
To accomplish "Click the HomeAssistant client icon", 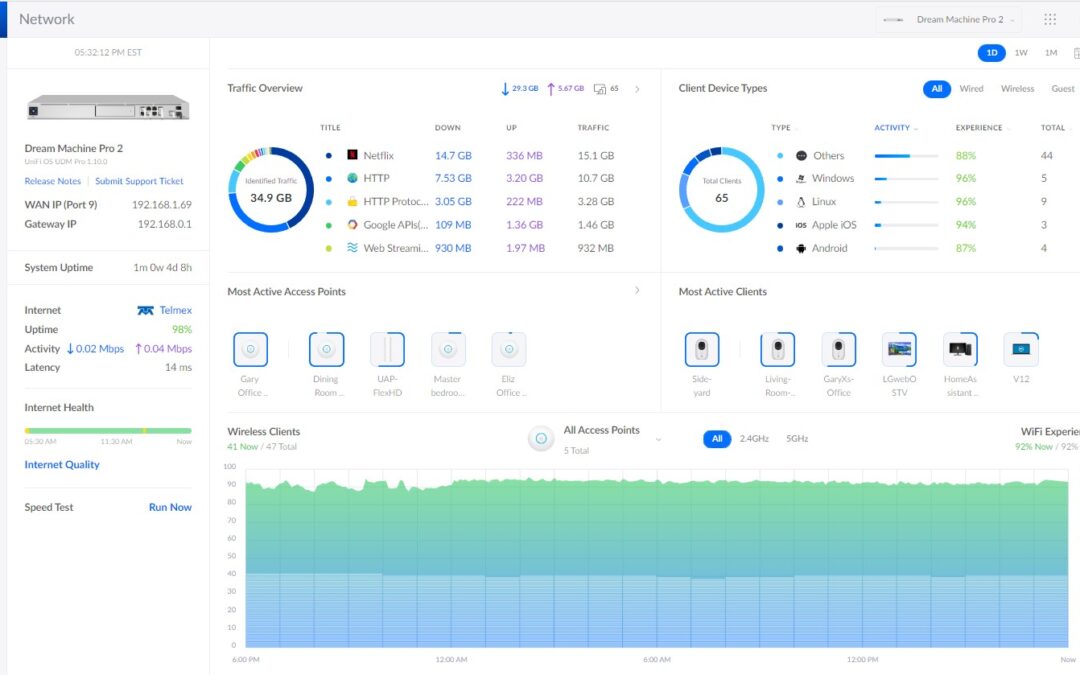I will [960, 350].
